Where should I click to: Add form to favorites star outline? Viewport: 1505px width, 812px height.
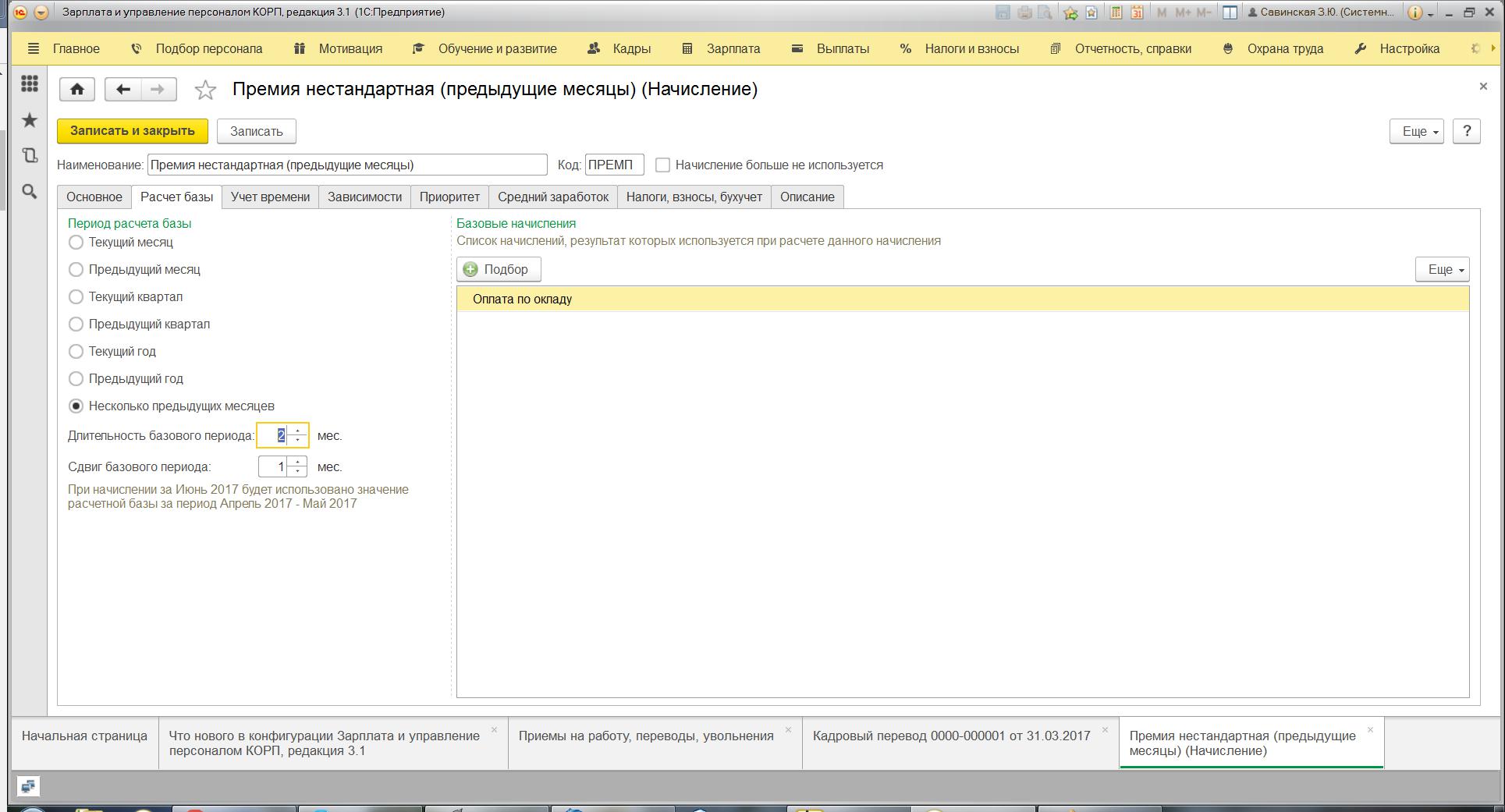click(x=205, y=90)
